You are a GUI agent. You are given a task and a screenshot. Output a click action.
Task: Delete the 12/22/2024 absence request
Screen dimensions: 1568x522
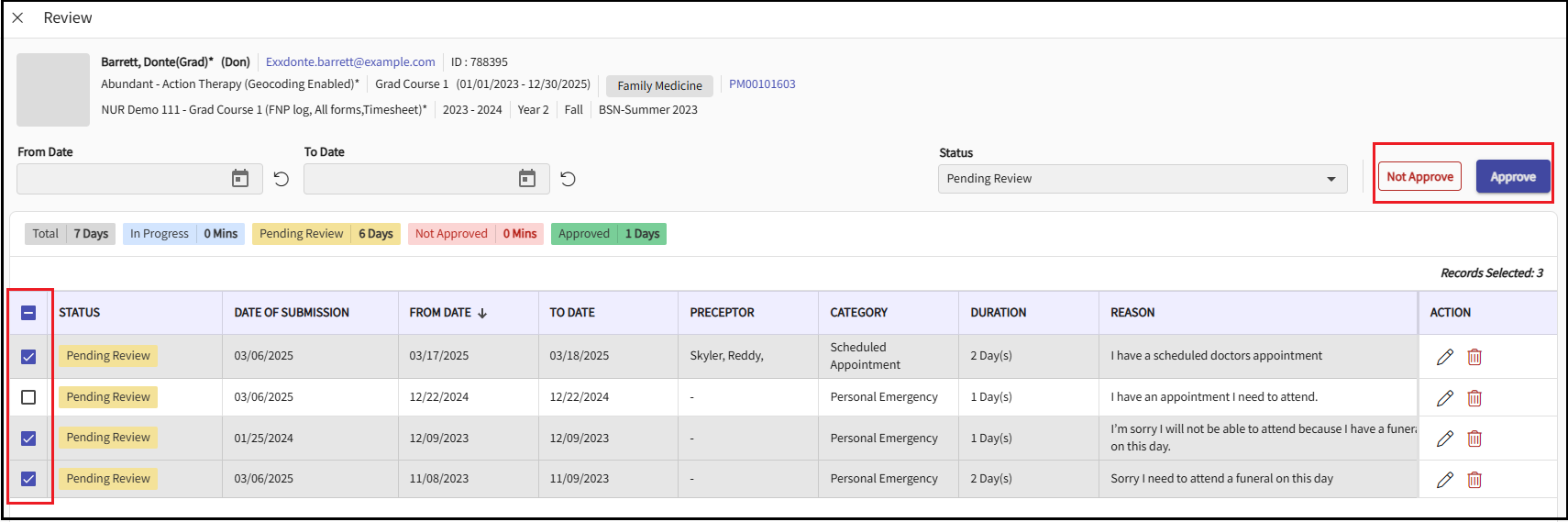(1474, 398)
